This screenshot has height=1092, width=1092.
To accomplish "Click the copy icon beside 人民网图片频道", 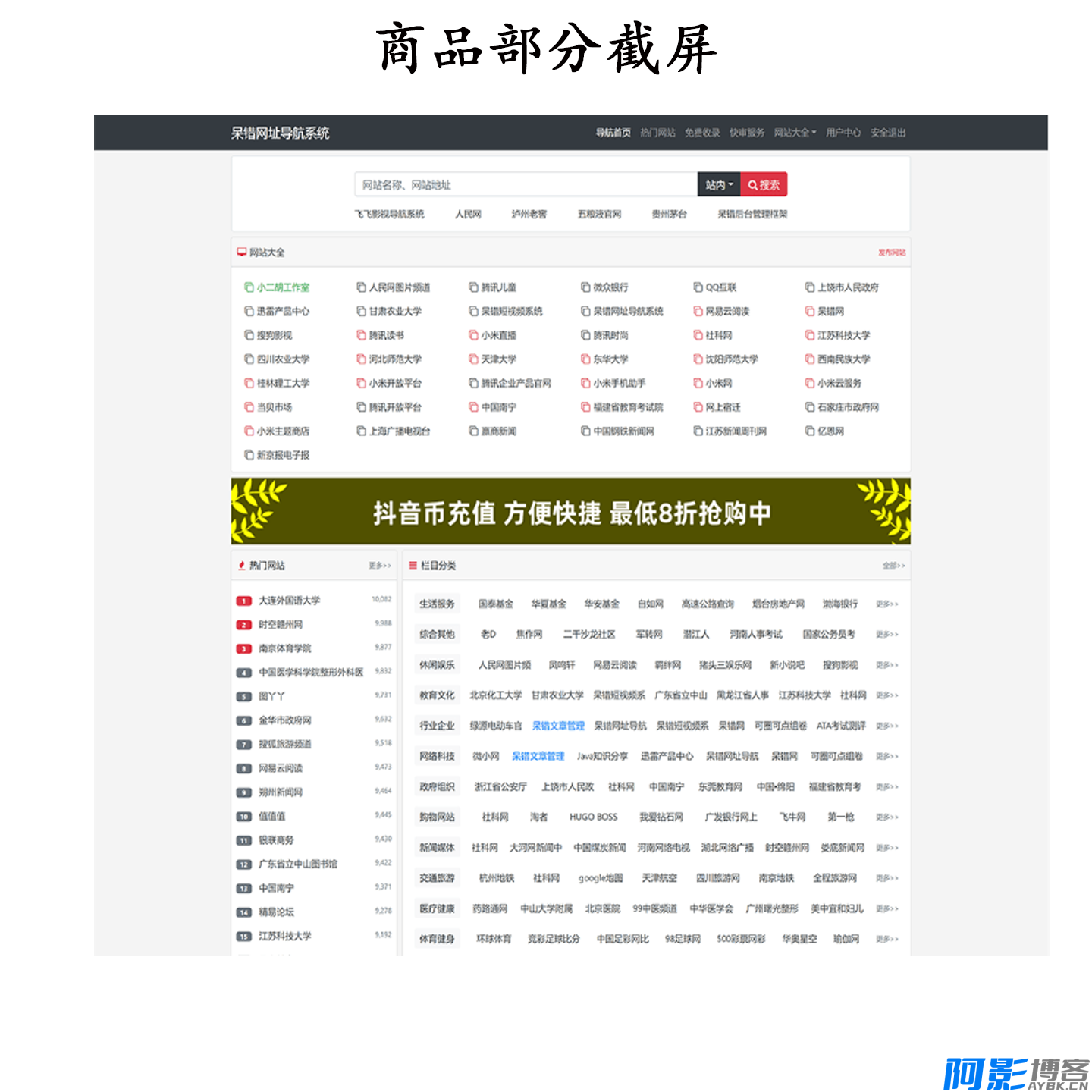I will pos(361,287).
